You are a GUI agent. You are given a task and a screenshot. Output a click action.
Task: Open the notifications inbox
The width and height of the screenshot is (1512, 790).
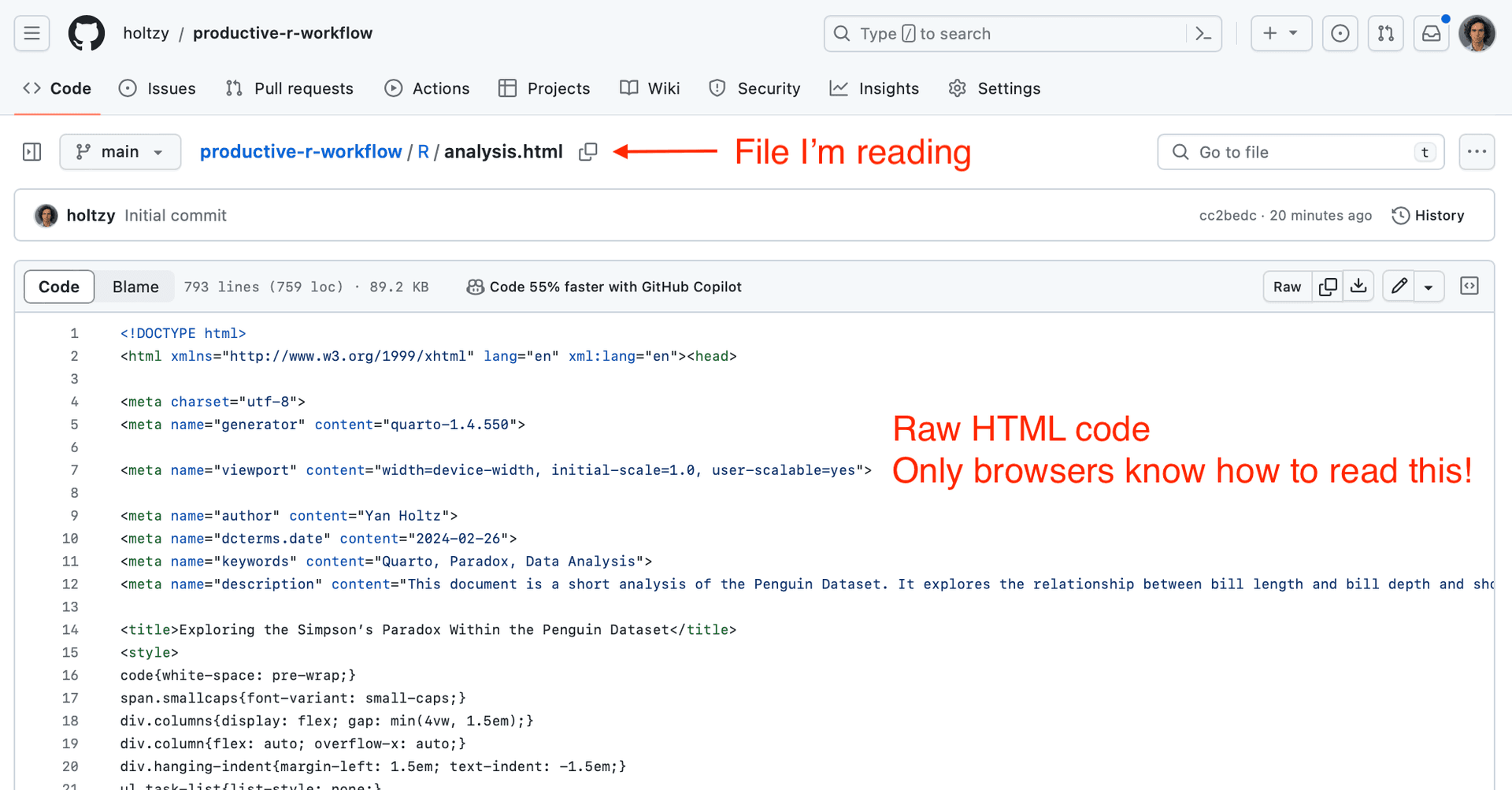point(1432,33)
